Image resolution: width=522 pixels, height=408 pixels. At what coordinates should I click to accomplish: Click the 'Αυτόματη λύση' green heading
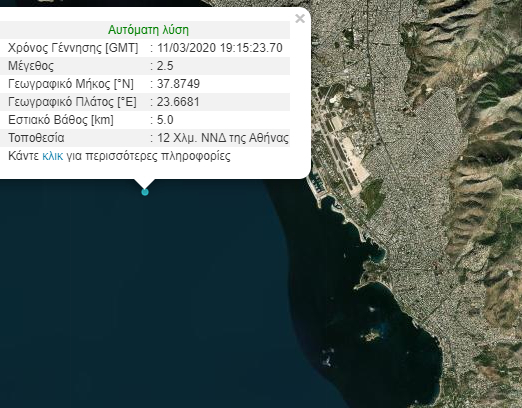coord(148,30)
